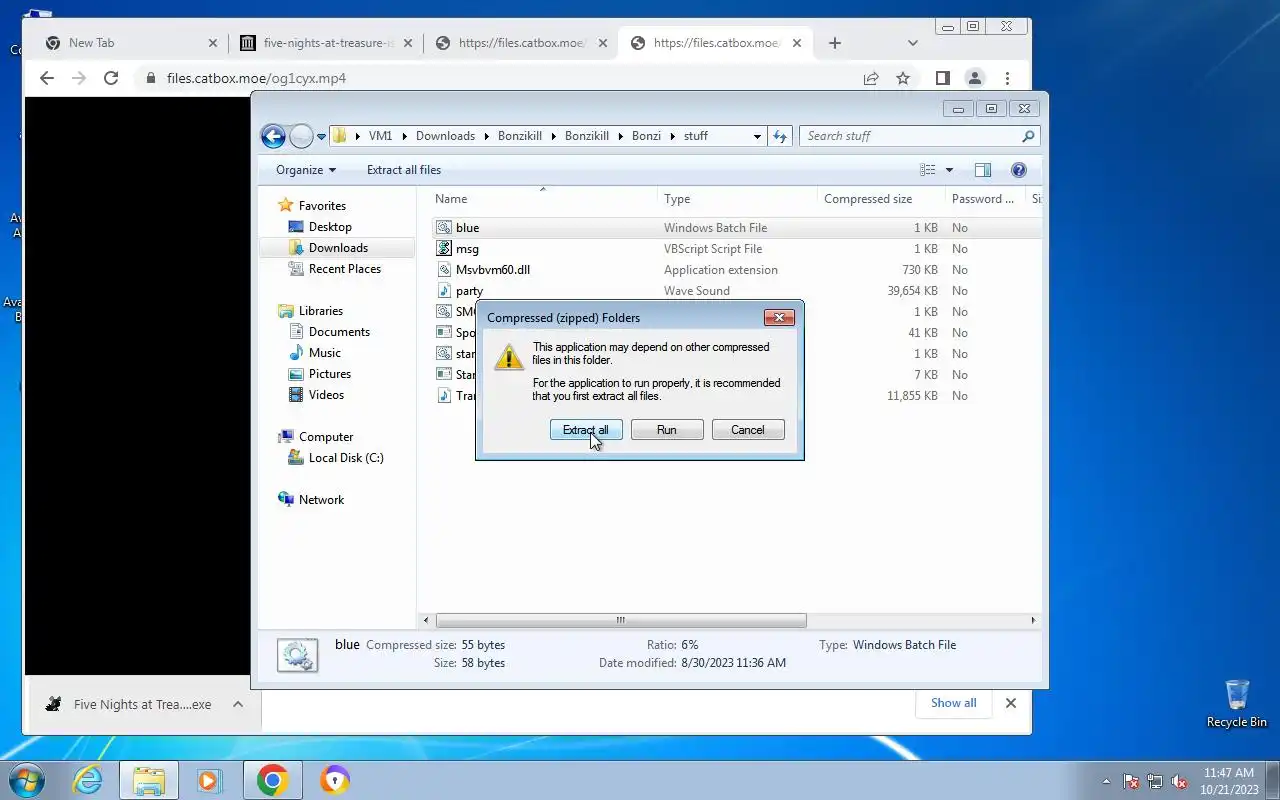Click the Run button in the dialog
The width and height of the screenshot is (1280, 800).
coord(667,430)
